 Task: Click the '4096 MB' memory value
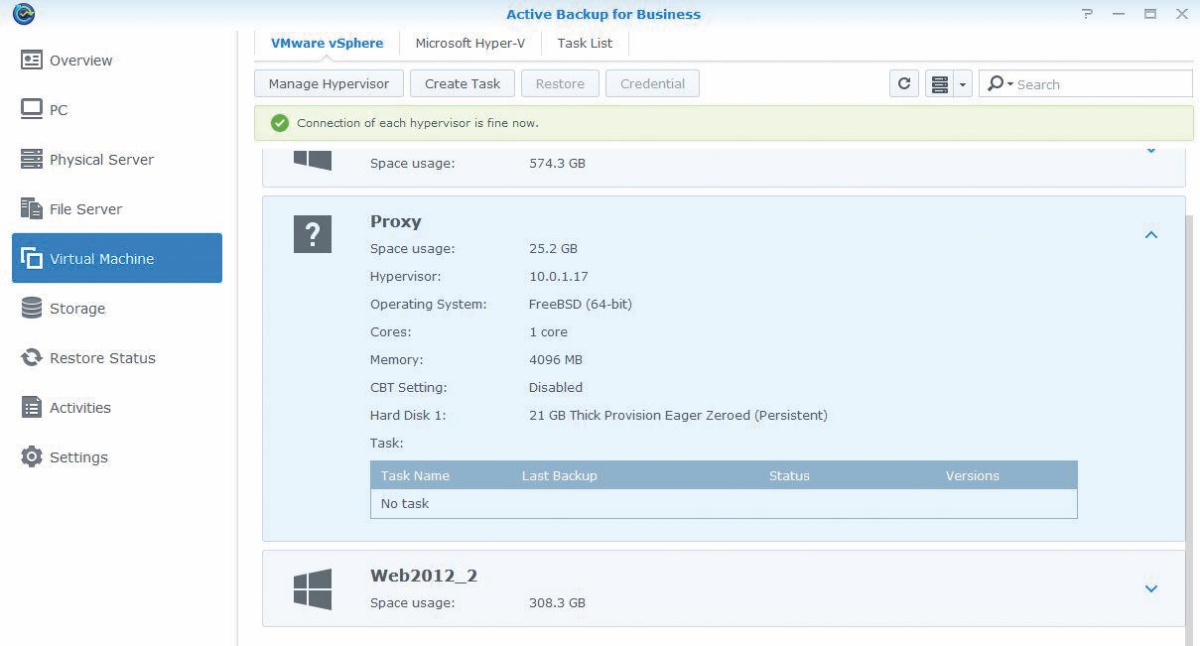tap(556, 359)
